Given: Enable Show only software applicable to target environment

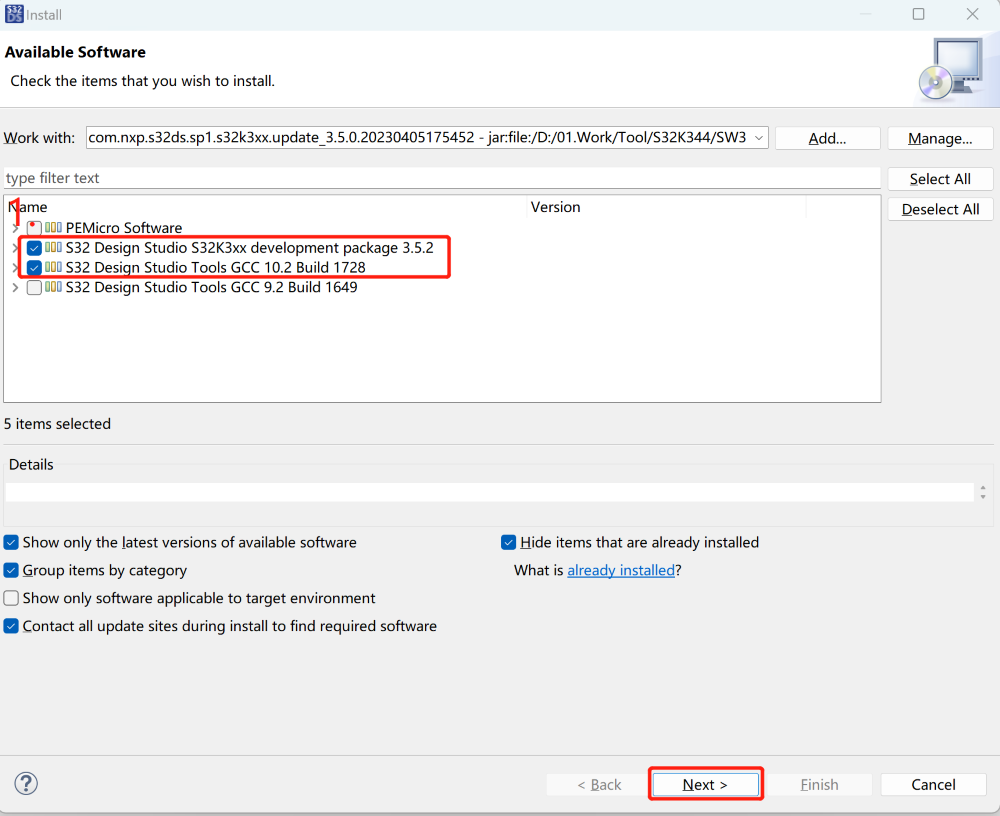Looking at the screenshot, I should coord(11,598).
